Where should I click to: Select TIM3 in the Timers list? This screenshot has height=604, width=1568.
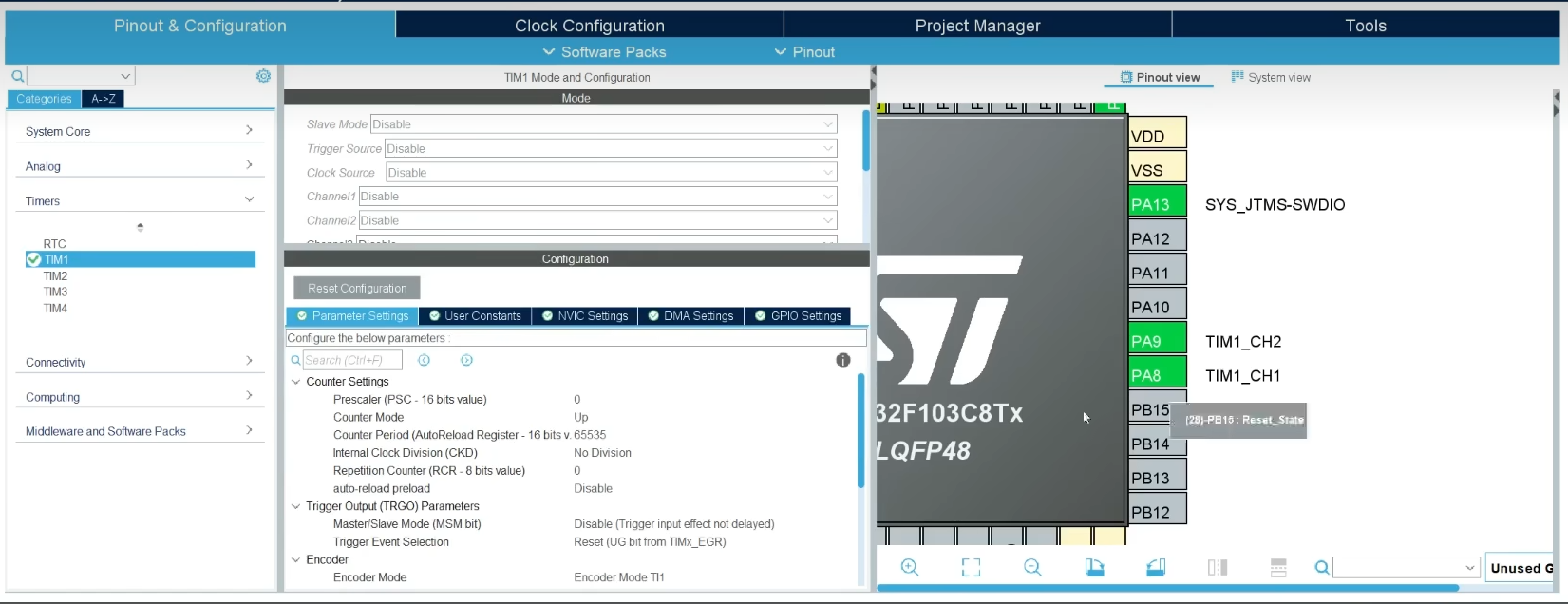click(55, 292)
